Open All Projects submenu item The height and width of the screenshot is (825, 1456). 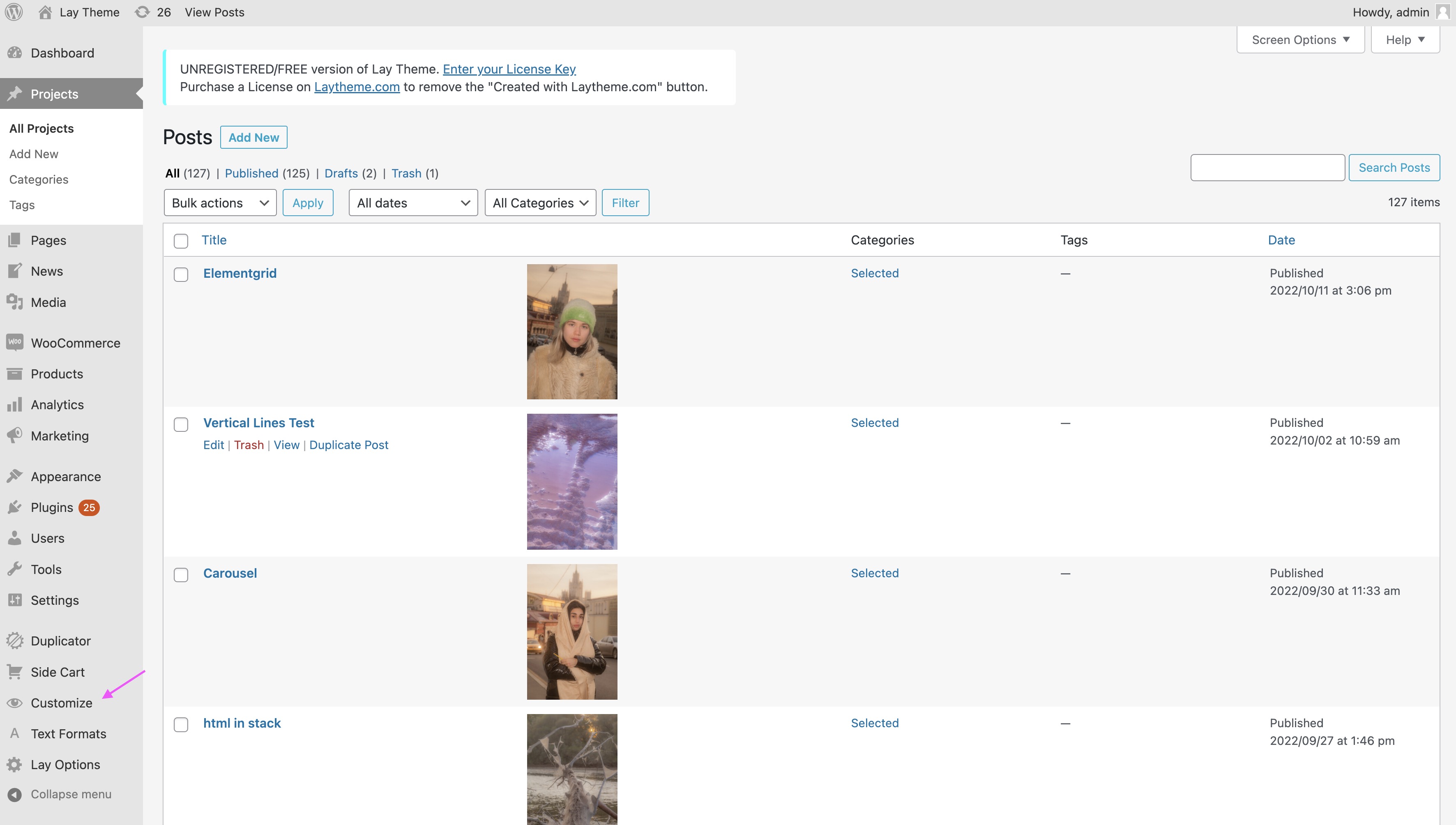[x=41, y=128]
